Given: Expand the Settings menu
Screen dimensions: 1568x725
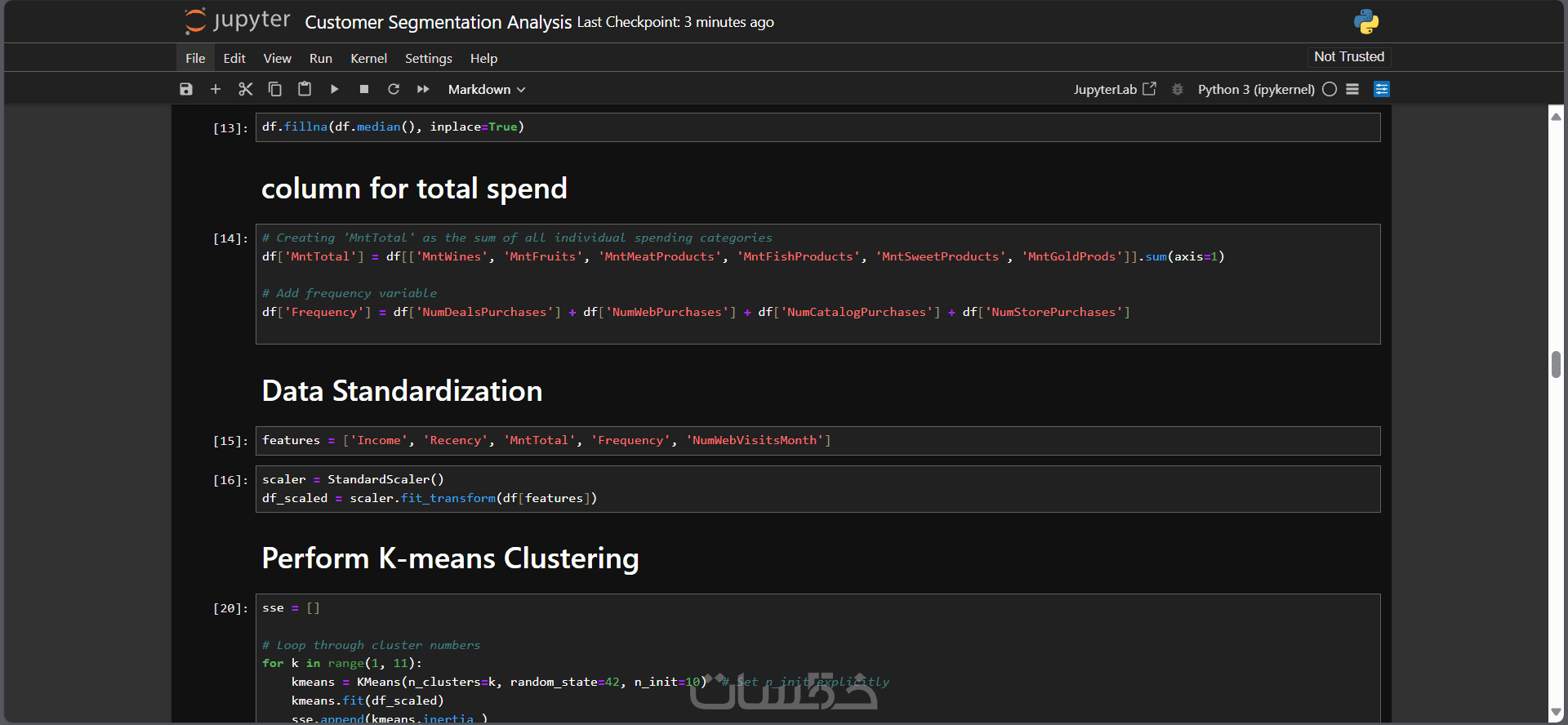Looking at the screenshot, I should (428, 58).
